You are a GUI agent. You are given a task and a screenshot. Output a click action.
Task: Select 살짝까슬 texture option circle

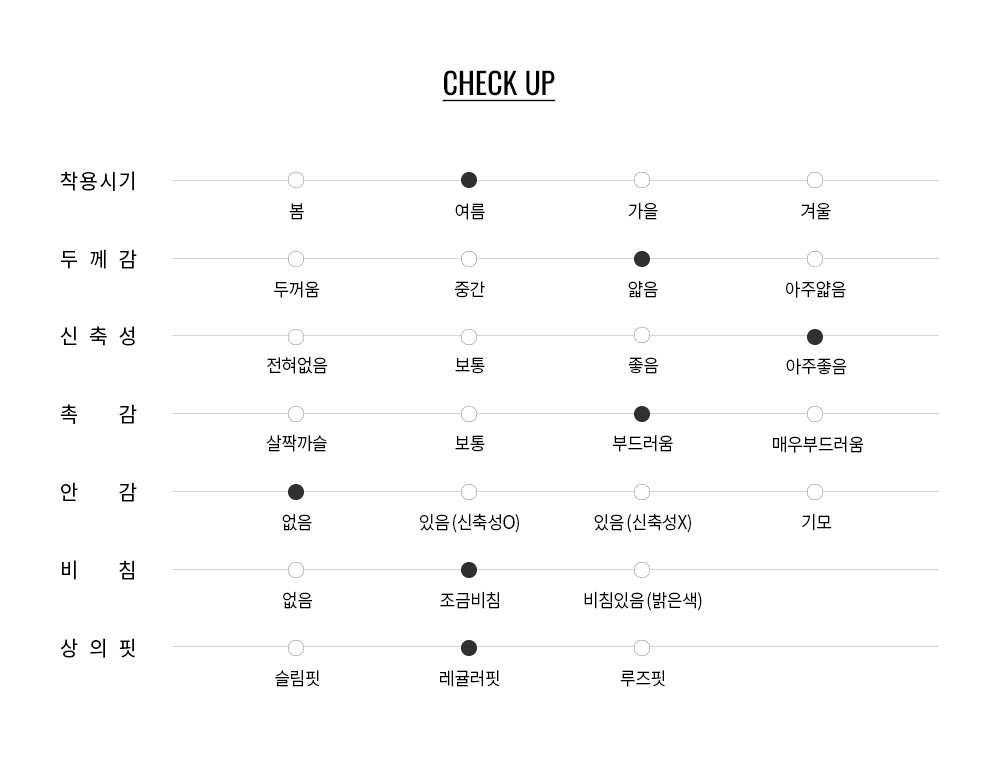(x=296, y=414)
